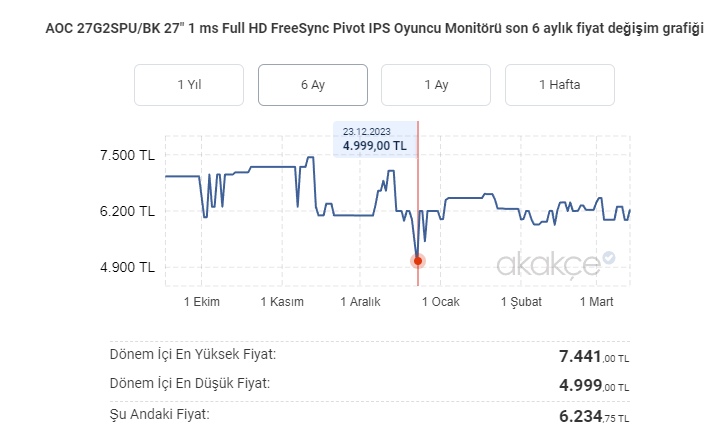728x443 pixels.
Task: Switch to the "6 Ay" range tab
Action: 312,85
